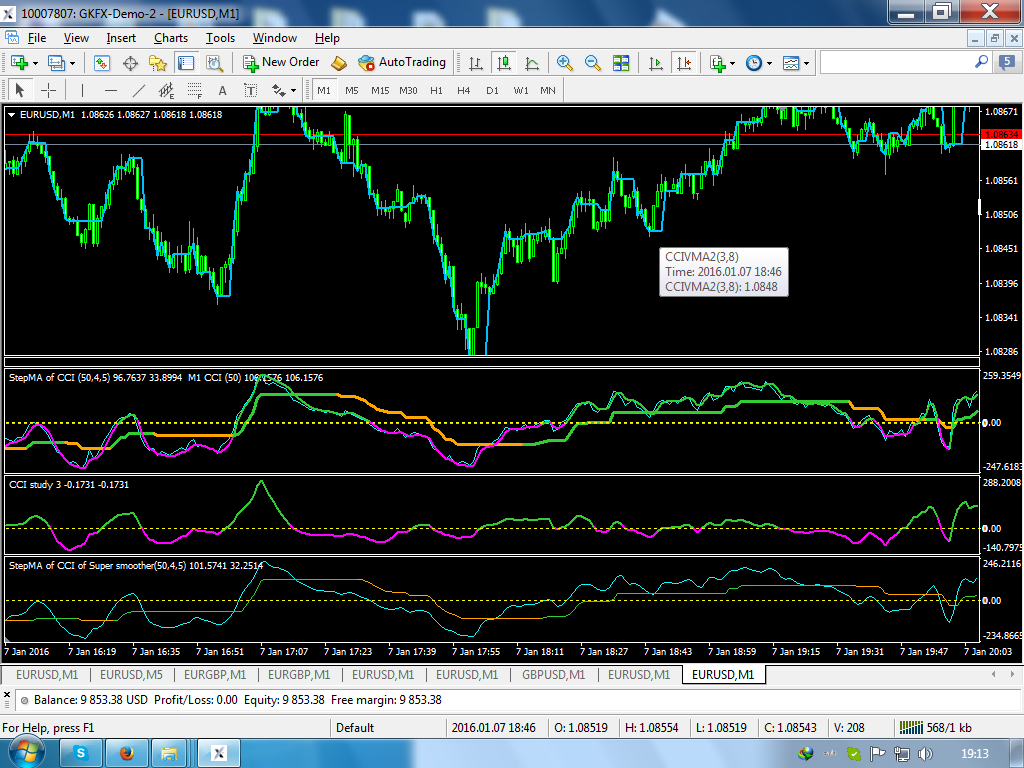This screenshot has height=768, width=1024.
Task: Select the Crosshair cursor tool
Action: point(48,91)
